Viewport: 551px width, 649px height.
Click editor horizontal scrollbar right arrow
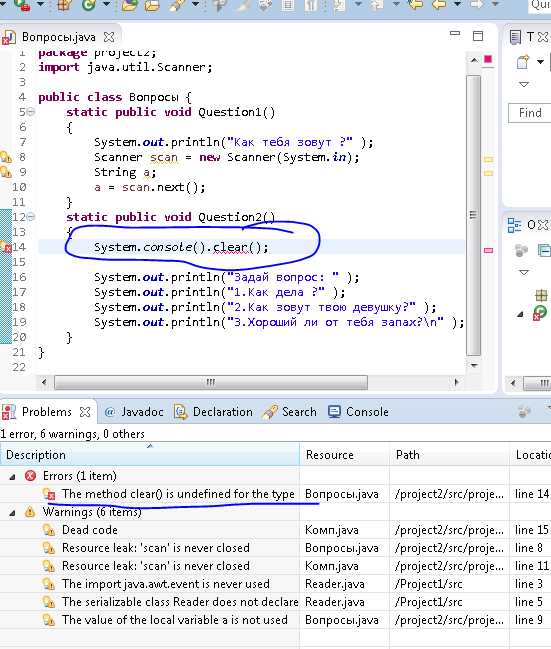coord(457,382)
